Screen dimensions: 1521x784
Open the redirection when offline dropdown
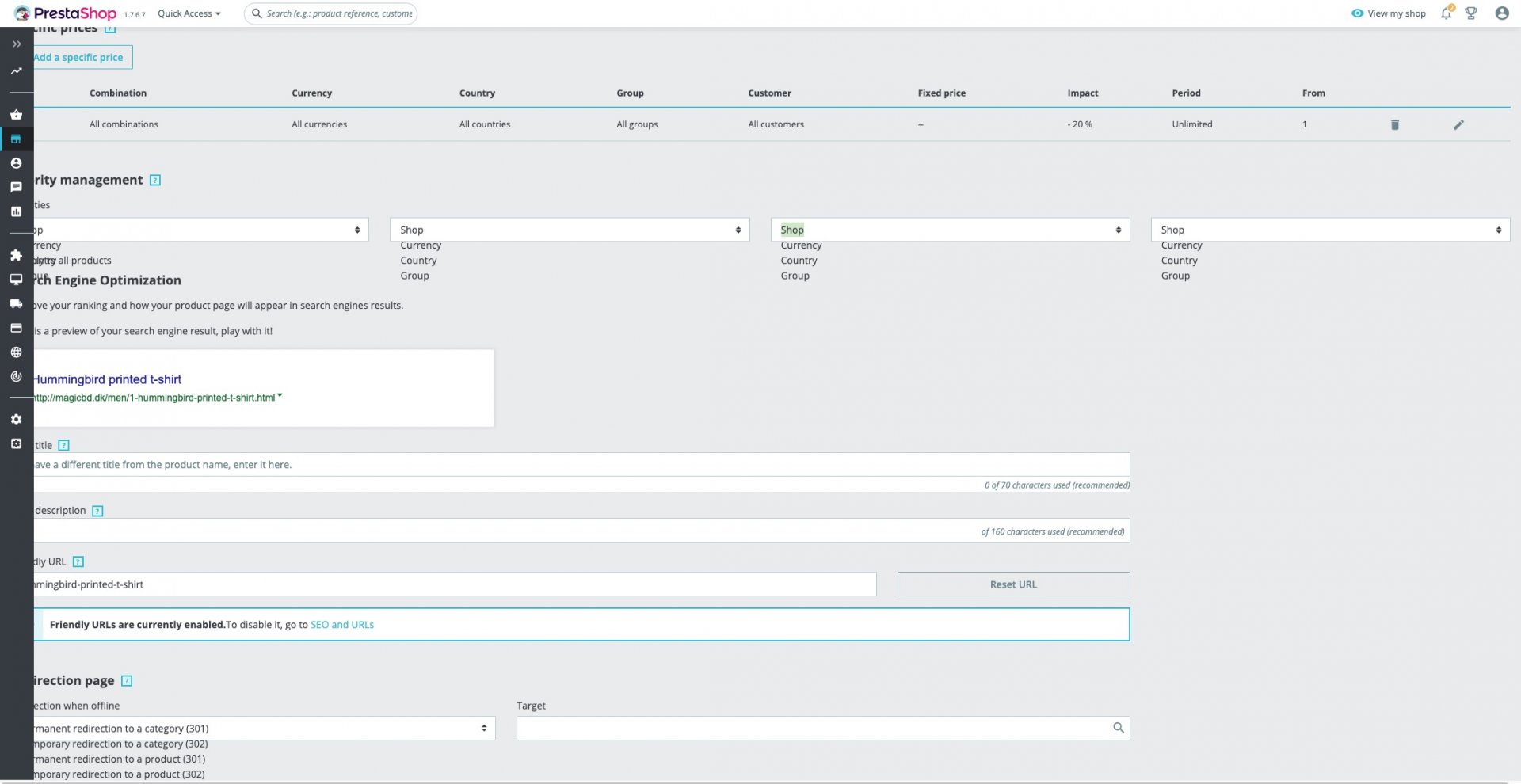coord(265,729)
